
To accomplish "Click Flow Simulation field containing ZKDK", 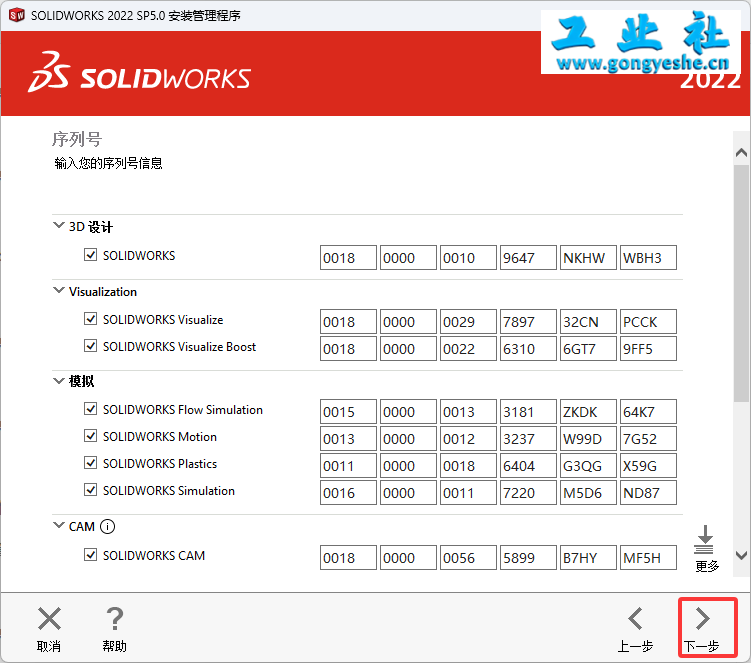I will click(588, 412).
